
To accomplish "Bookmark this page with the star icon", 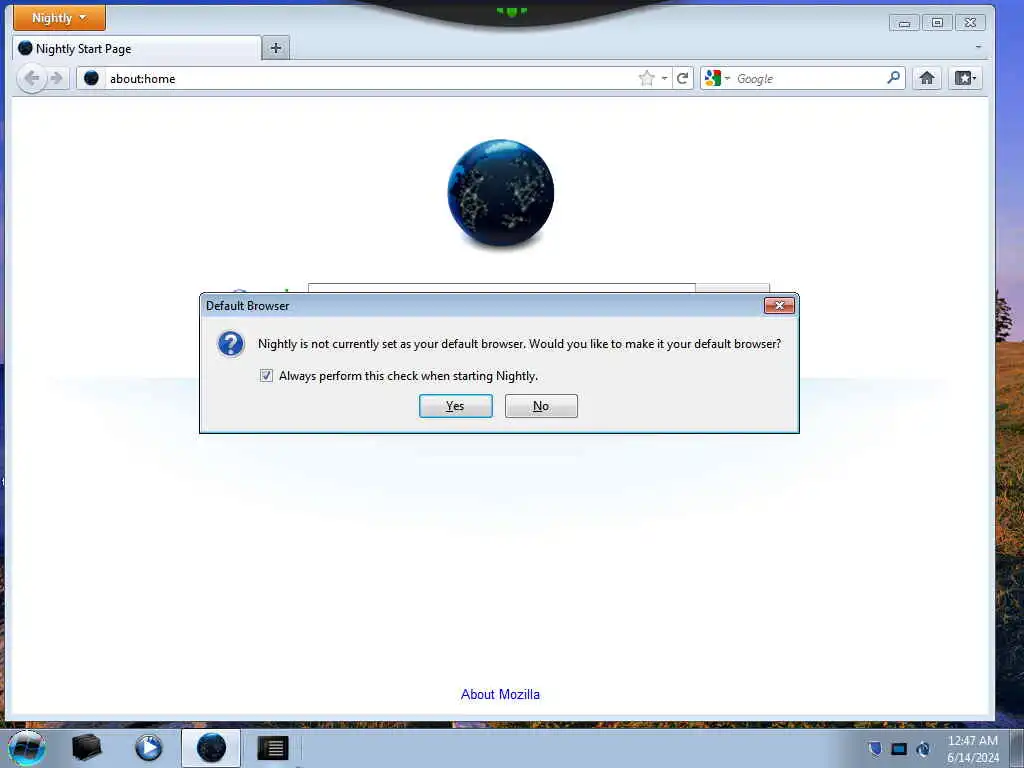I will [x=647, y=78].
